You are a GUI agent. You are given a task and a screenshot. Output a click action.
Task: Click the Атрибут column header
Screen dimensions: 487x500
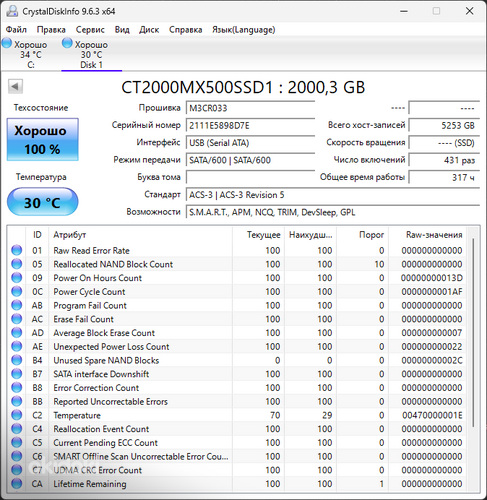[x=140, y=235]
